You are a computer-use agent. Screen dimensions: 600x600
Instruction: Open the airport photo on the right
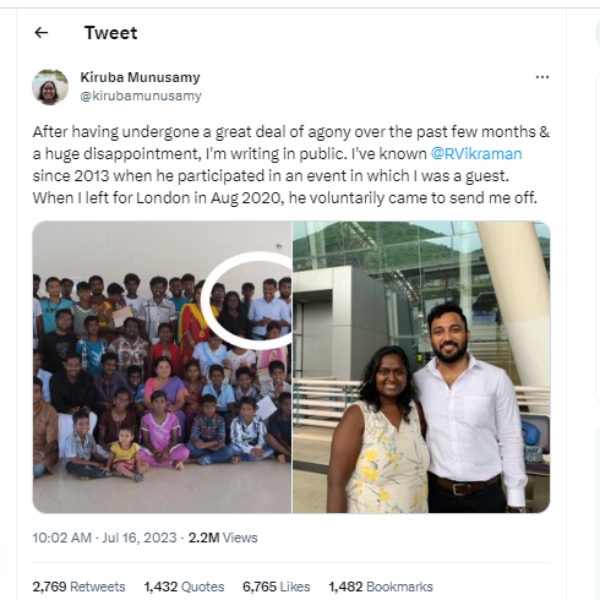tap(421, 367)
